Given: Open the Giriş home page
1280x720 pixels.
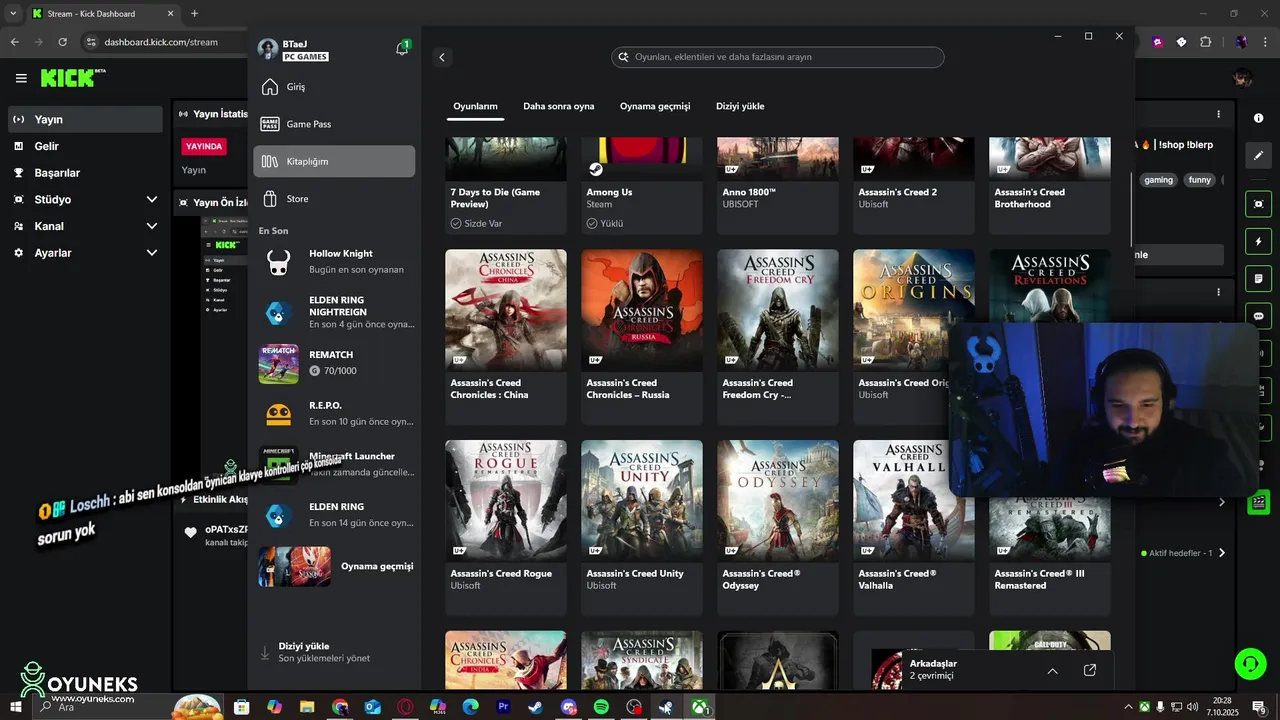Looking at the screenshot, I should pyautogui.click(x=334, y=87).
